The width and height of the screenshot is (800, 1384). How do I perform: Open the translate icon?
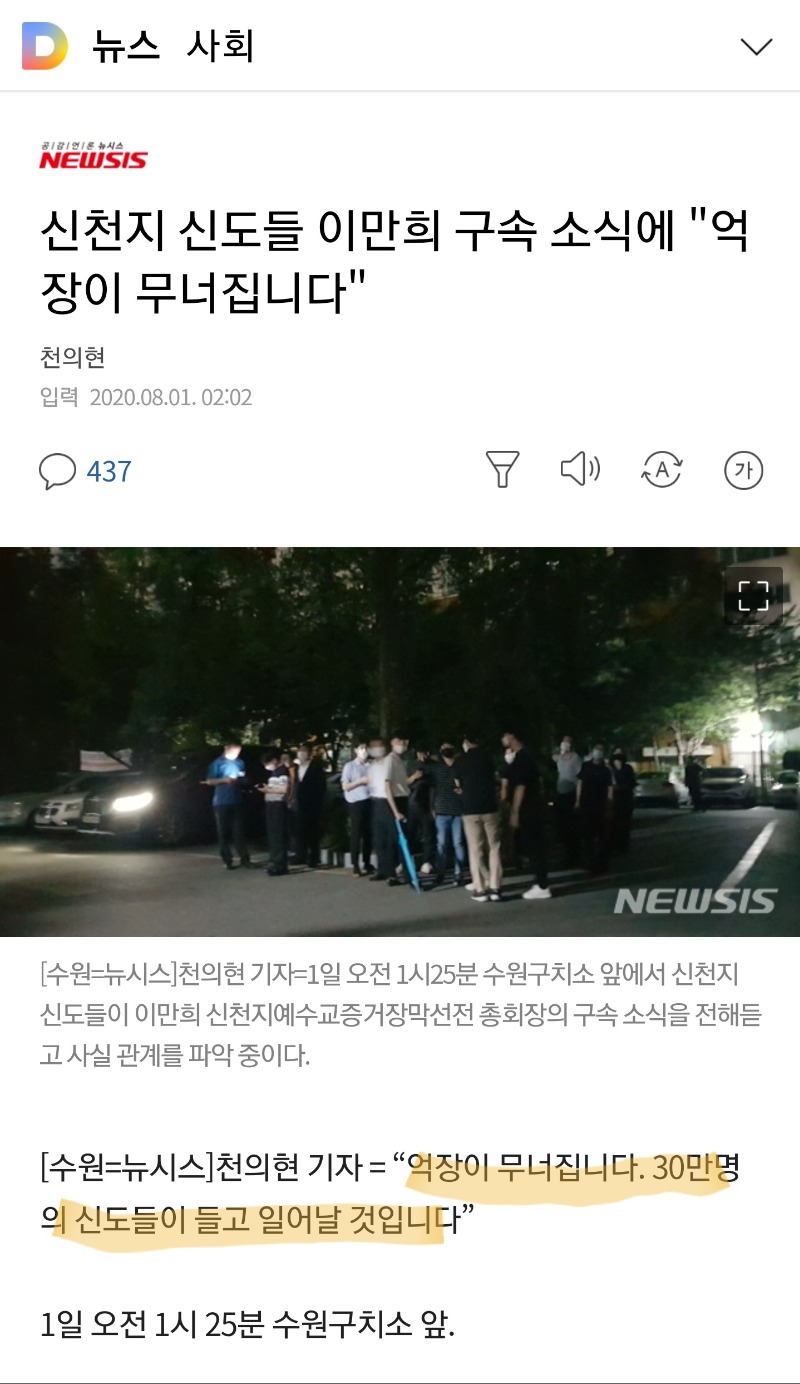pyautogui.click(x=661, y=469)
